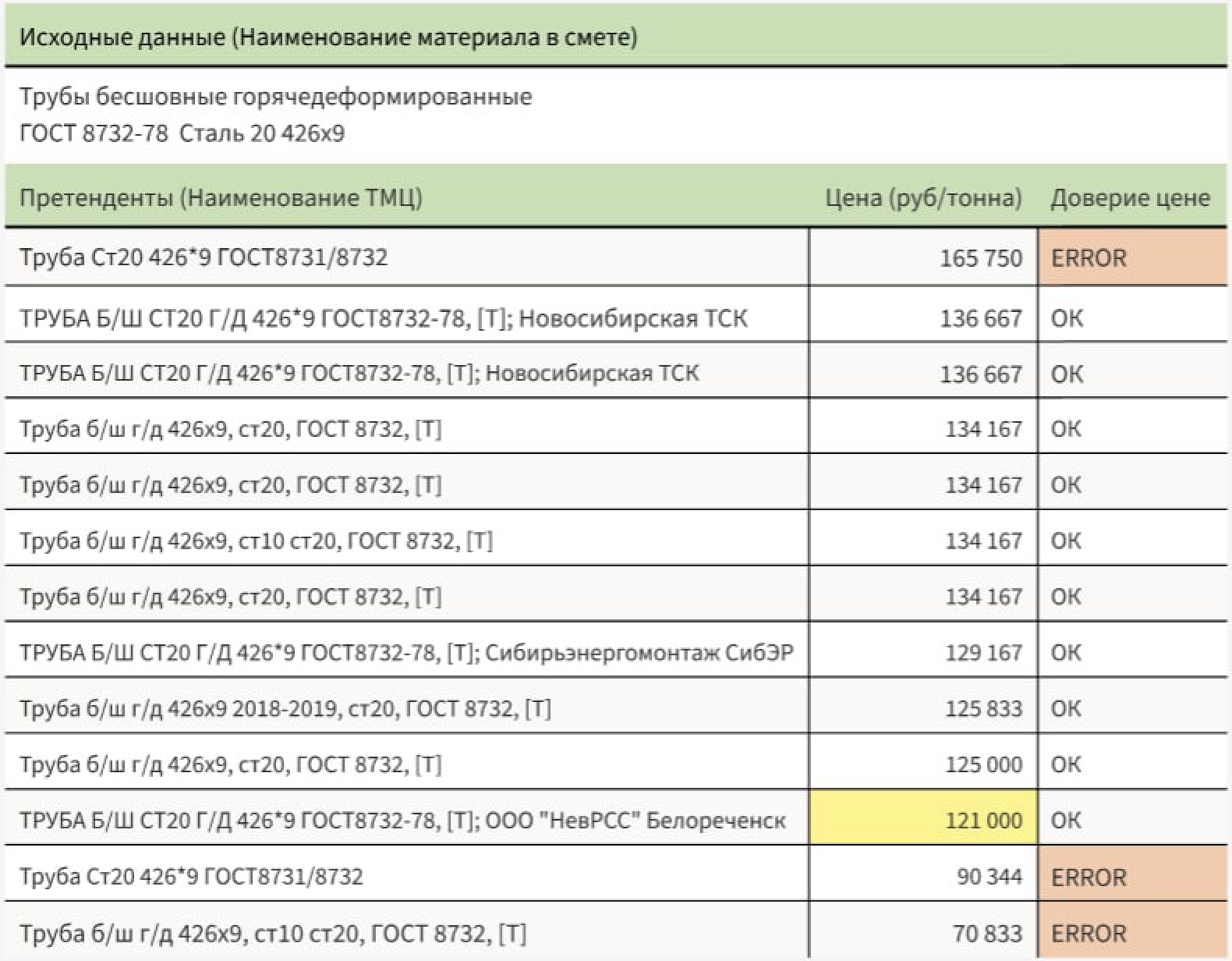Click the 'Цена (руб/тонна)' column header
1232x961 pixels.
[922, 197]
